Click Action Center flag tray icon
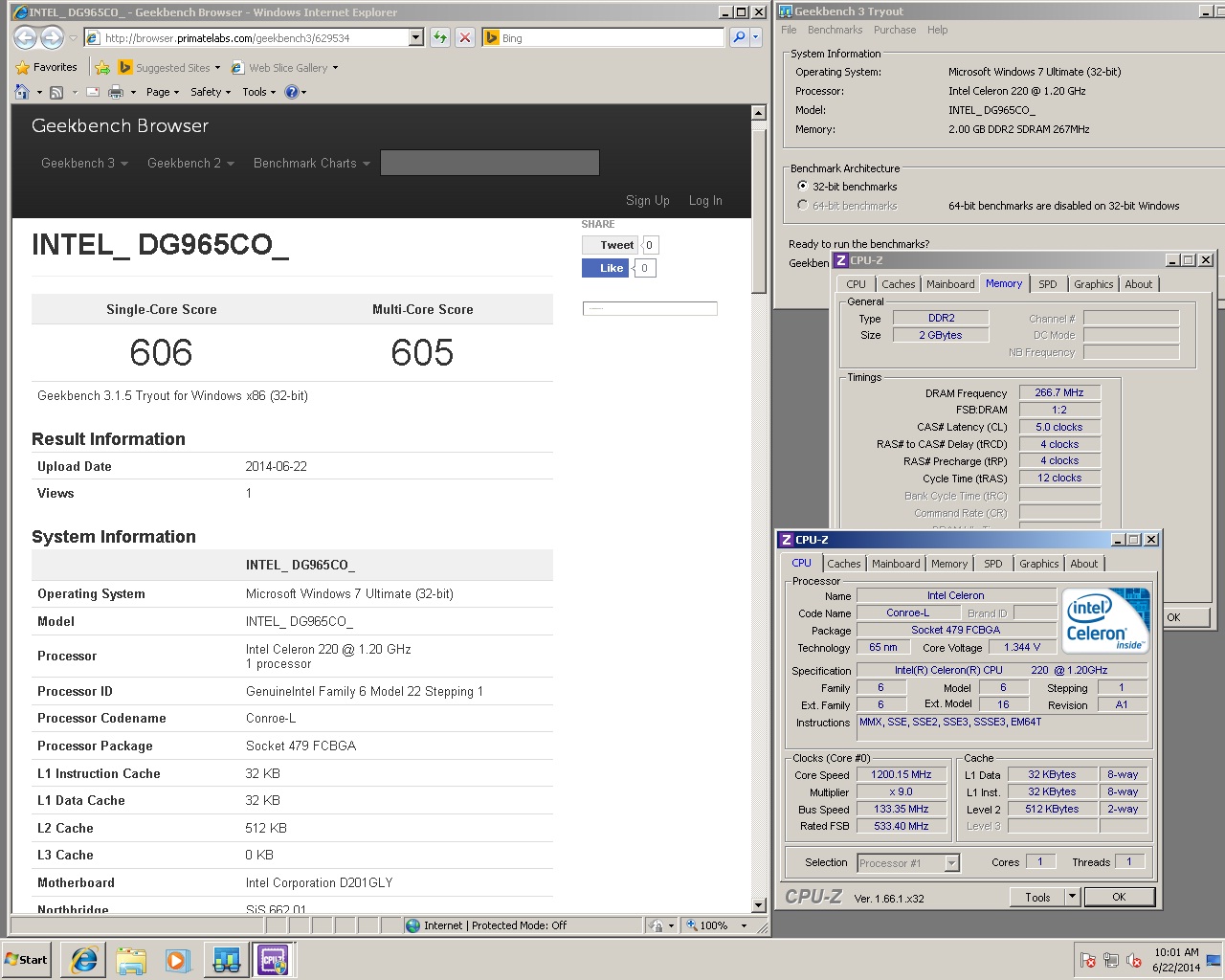The image size is (1225, 980). coord(1088,960)
